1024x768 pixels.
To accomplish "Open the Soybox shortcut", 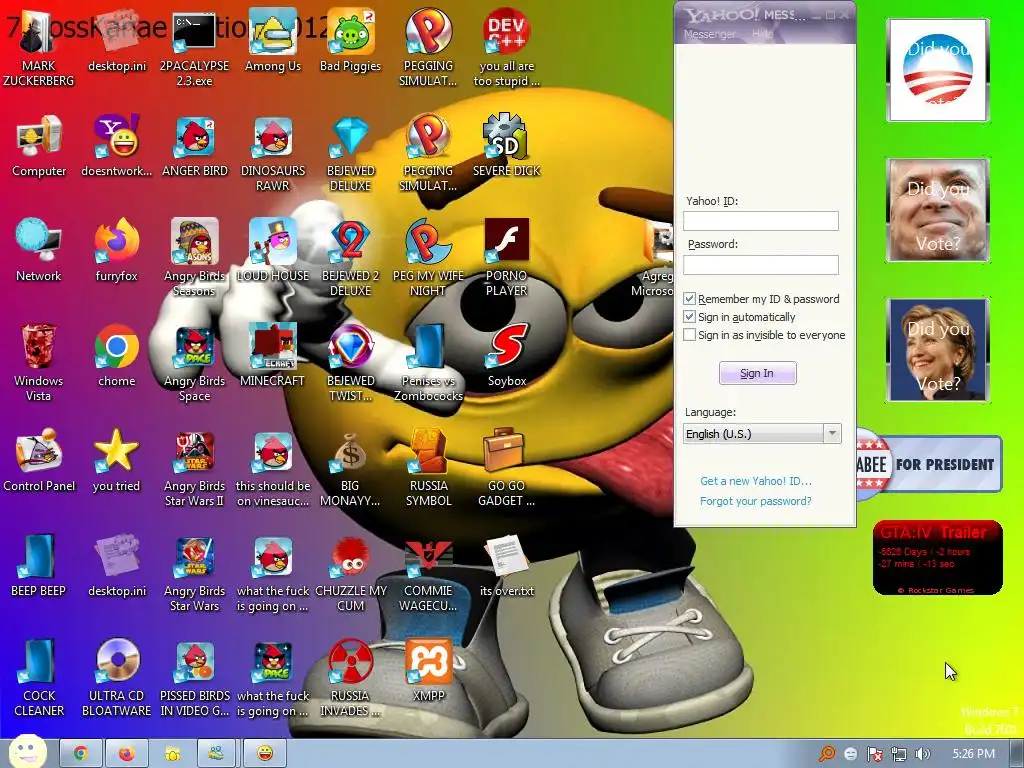I will 506,356.
